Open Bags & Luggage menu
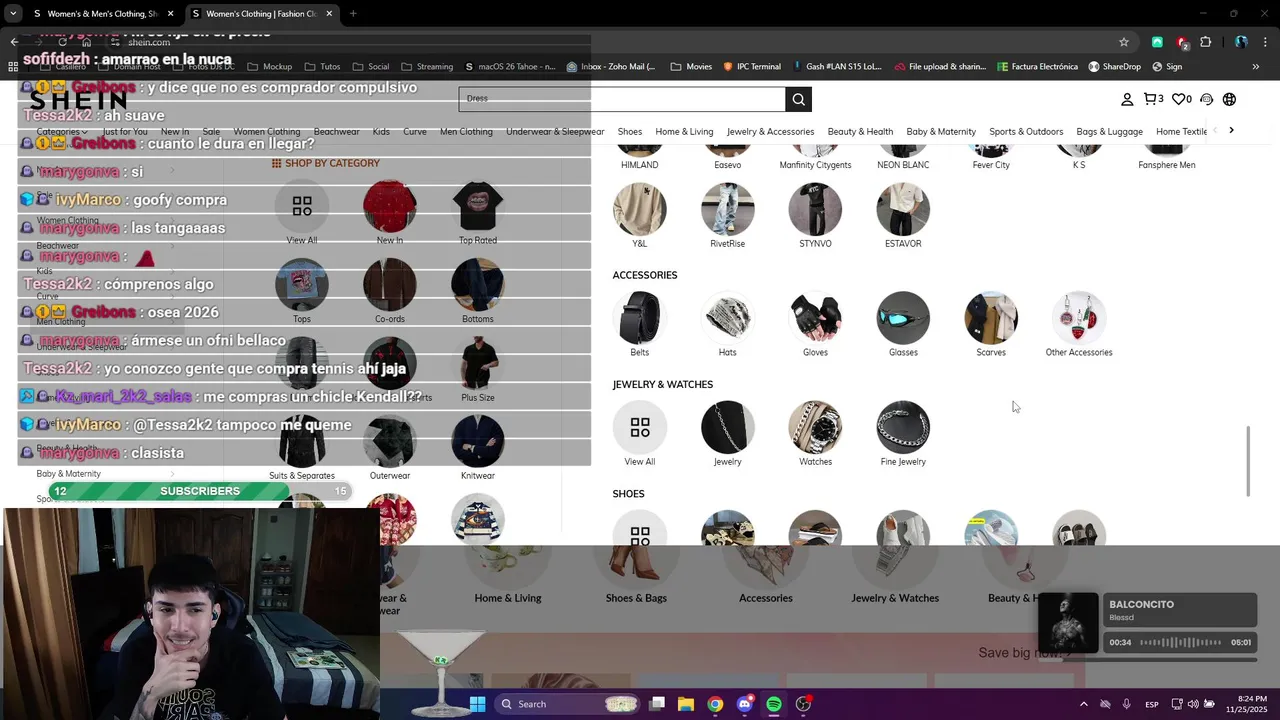The height and width of the screenshot is (720, 1280). click(1109, 131)
